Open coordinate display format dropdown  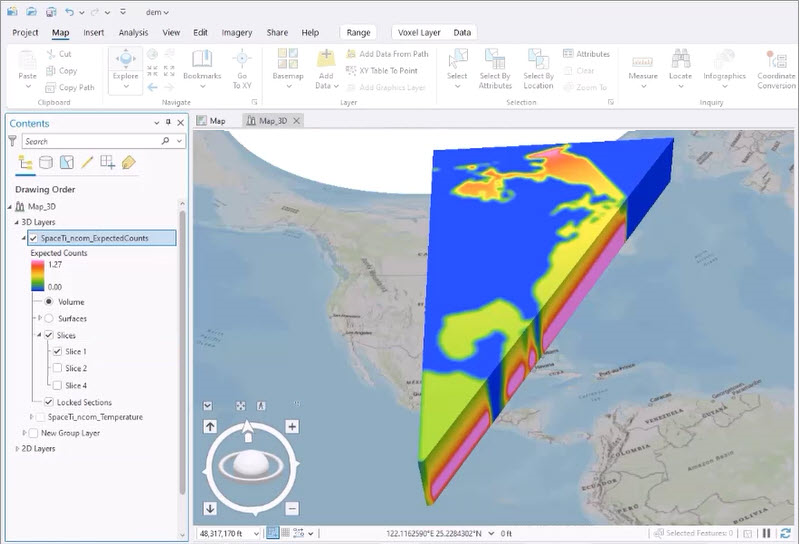click(x=491, y=533)
